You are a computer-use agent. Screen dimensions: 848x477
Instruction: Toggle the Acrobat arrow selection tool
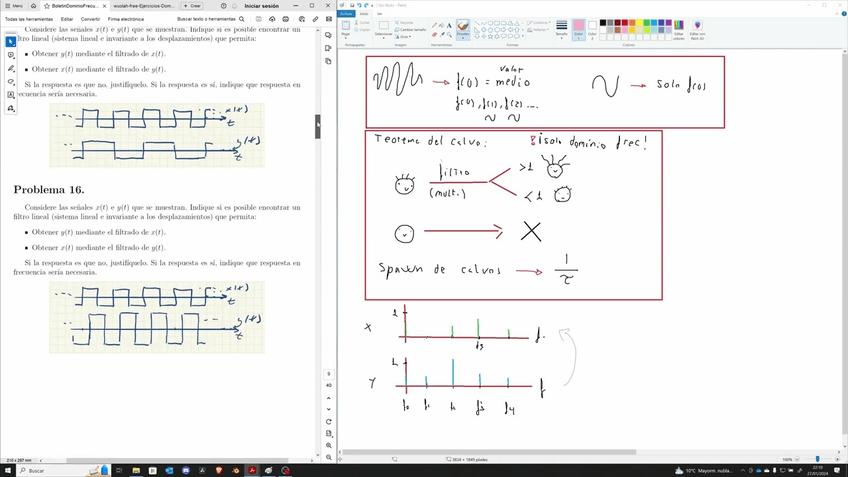(x=11, y=42)
